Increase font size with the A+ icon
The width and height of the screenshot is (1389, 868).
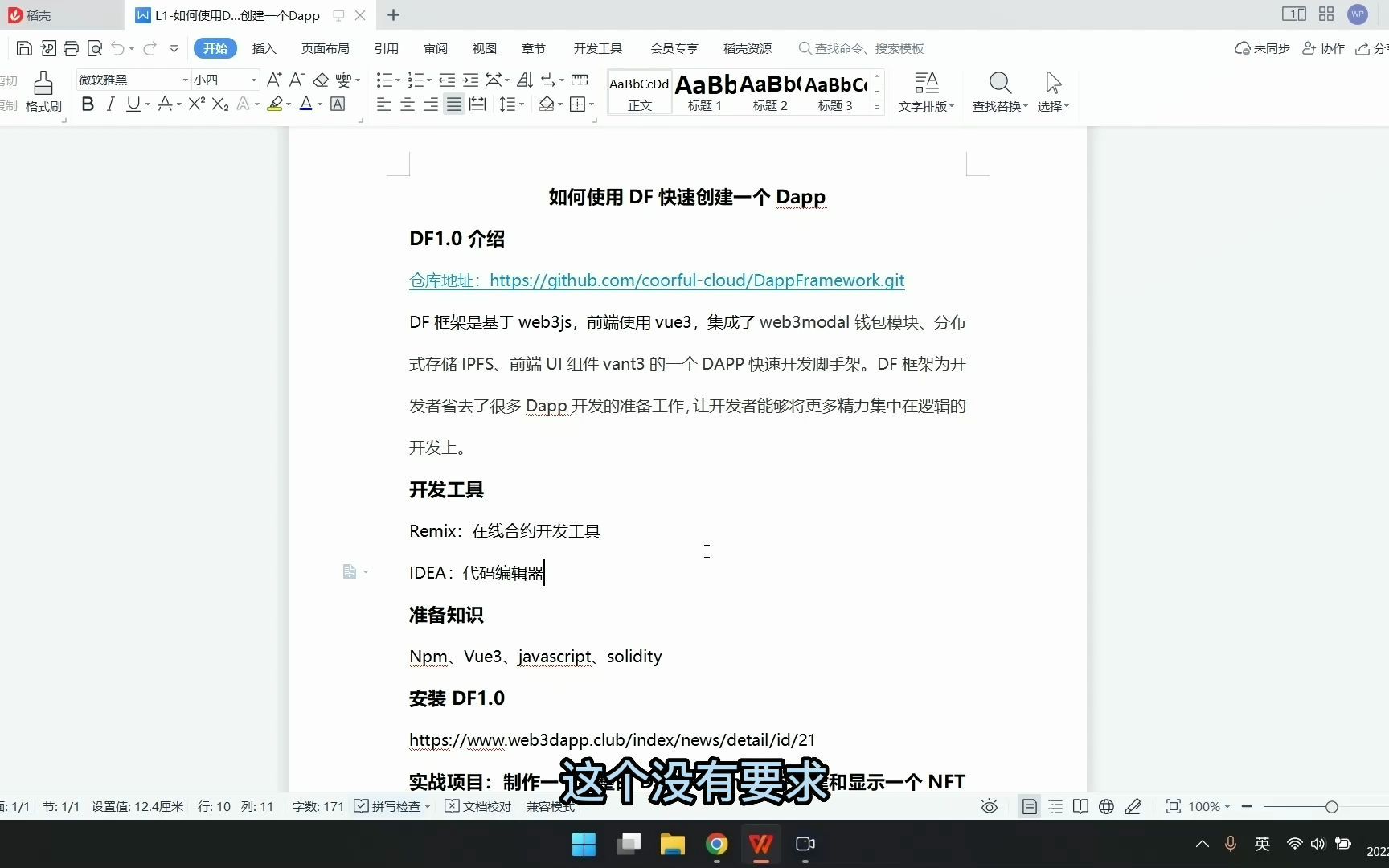[x=274, y=80]
